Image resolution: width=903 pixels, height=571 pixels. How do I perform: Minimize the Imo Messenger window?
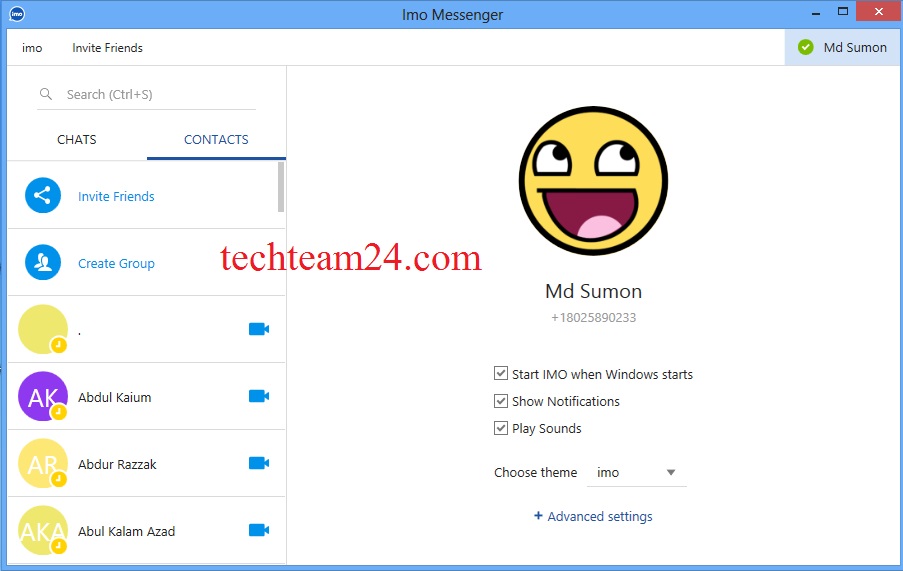(815, 13)
